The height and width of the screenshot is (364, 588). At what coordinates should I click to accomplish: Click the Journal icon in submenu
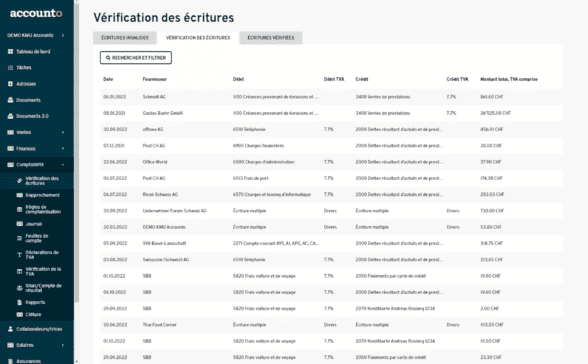[20, 224]
